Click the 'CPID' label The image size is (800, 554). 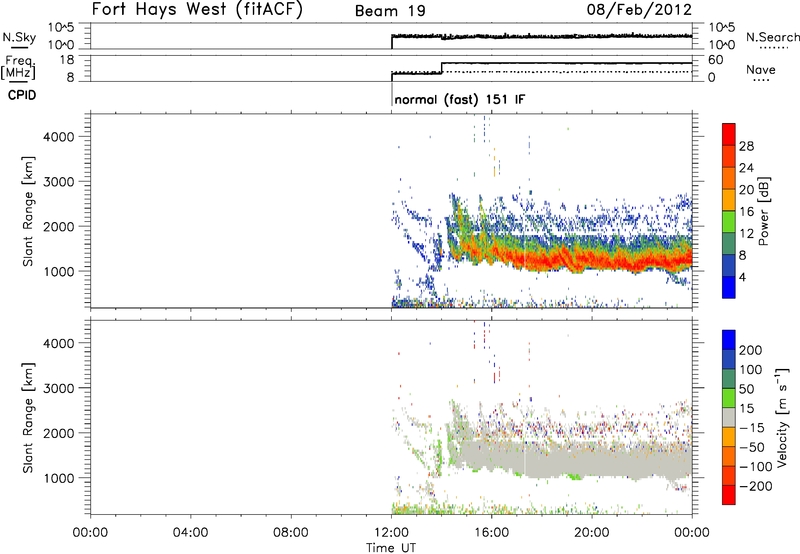pyautogui.click(x=22, y=95)
